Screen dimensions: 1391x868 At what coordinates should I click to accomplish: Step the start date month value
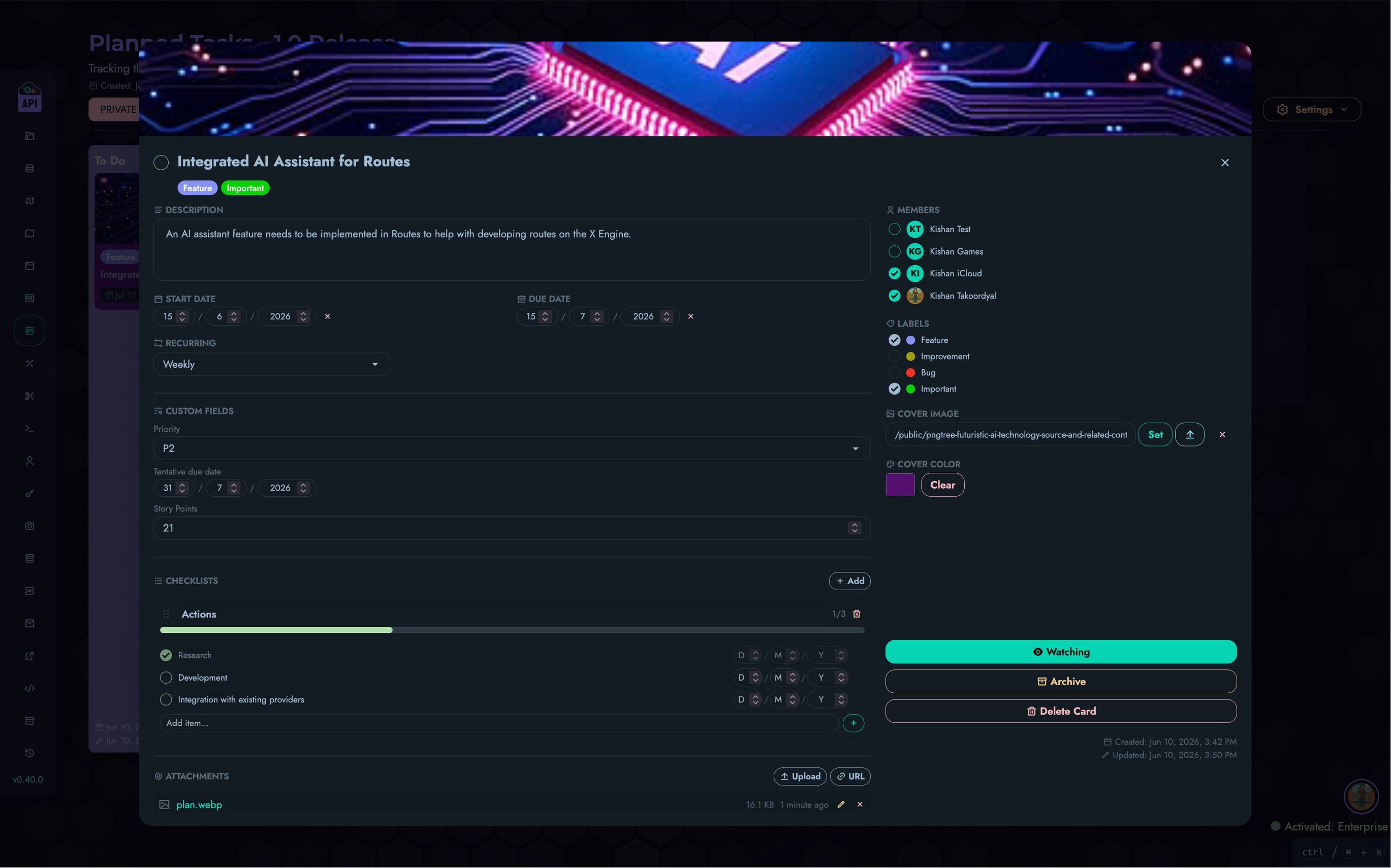(233, 316)
